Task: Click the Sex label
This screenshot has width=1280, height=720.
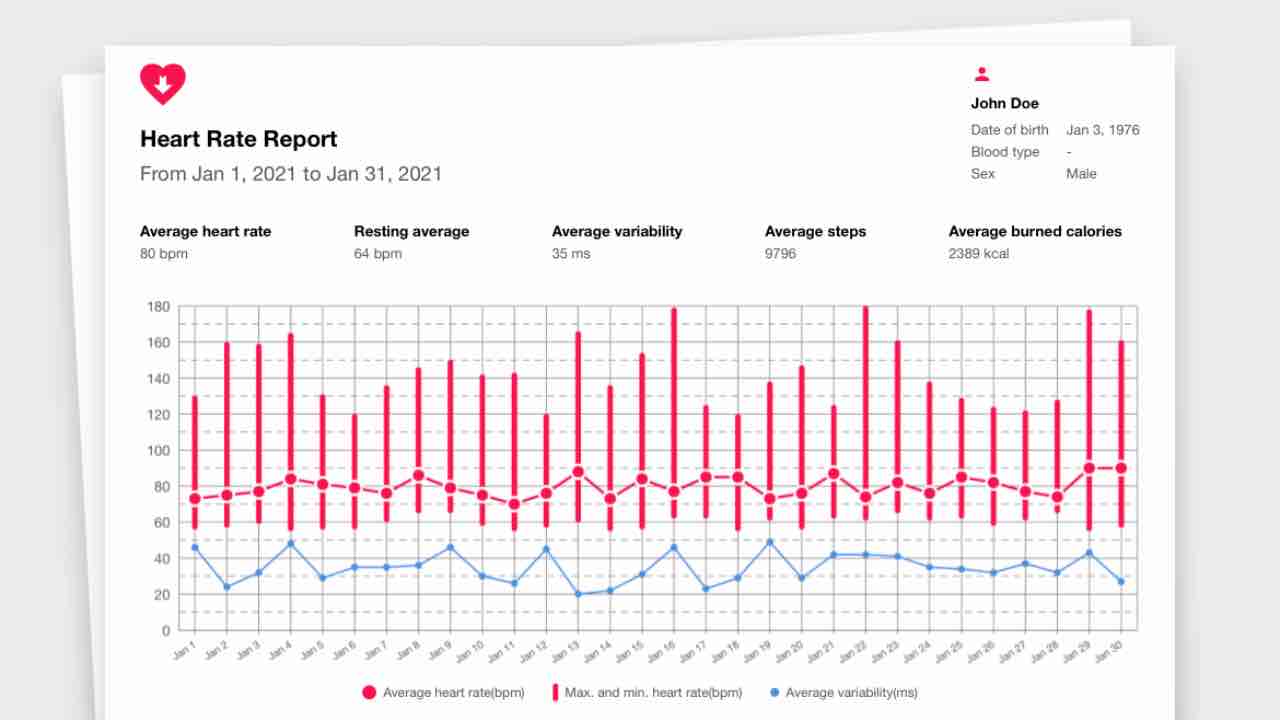Action: click(x=983, y=174)
